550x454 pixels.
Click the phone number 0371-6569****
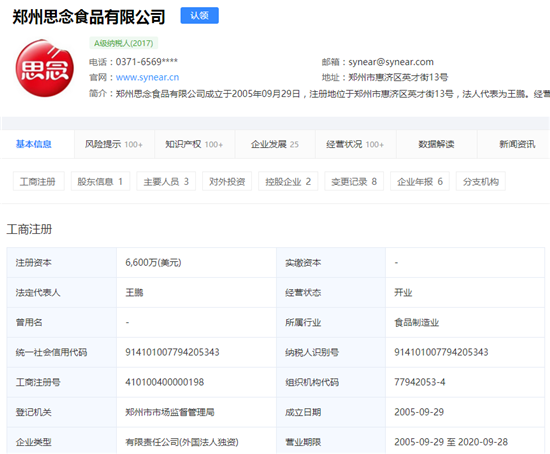(x=147, y=62)
